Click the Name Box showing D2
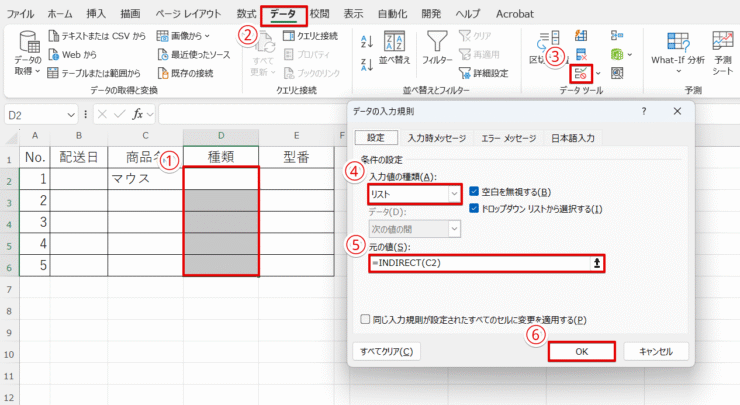The image size is (740, 405). point(36,115)
